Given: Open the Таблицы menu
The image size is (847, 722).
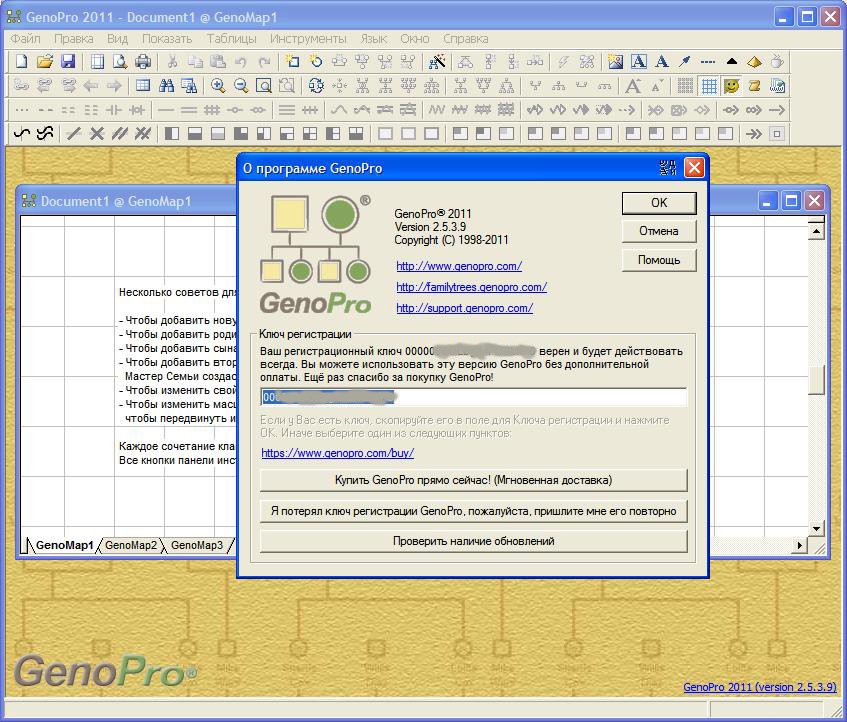Looking at the screenshot, I should [231, 39].
